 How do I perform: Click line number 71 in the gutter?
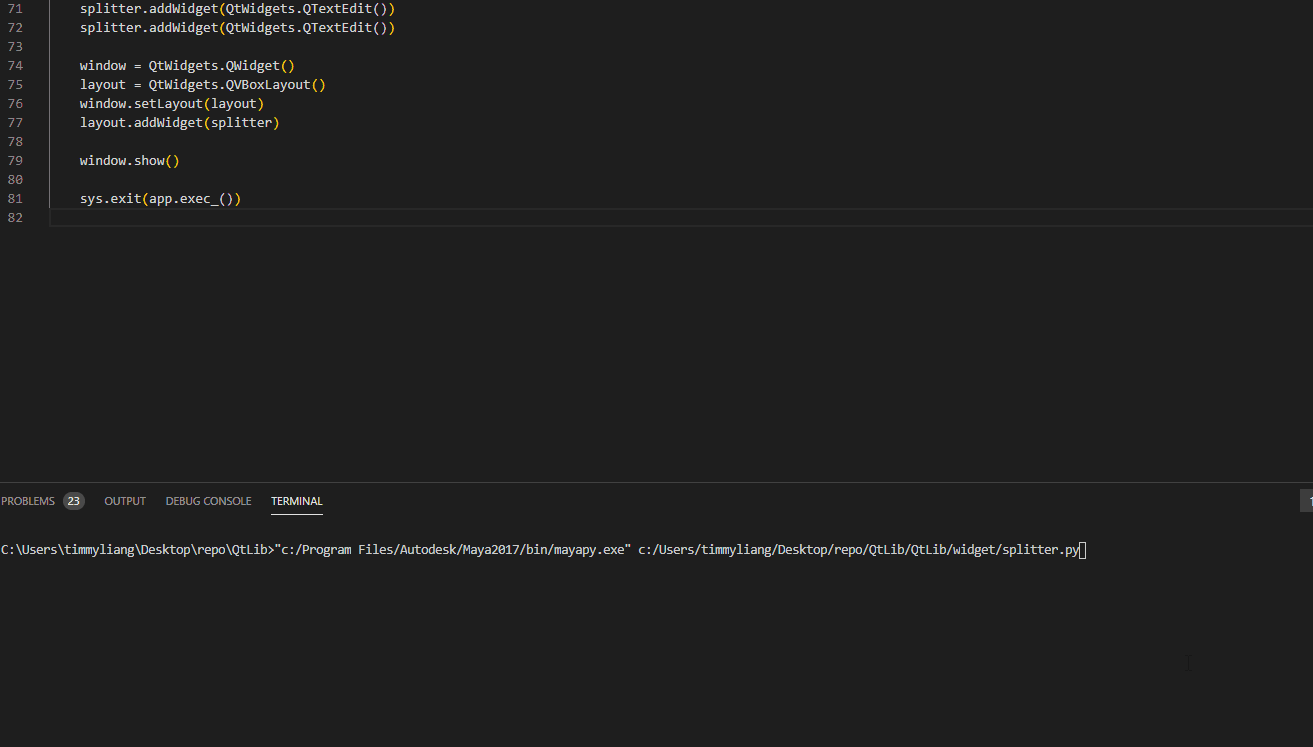pyautogui.click(x=15, y=8)
